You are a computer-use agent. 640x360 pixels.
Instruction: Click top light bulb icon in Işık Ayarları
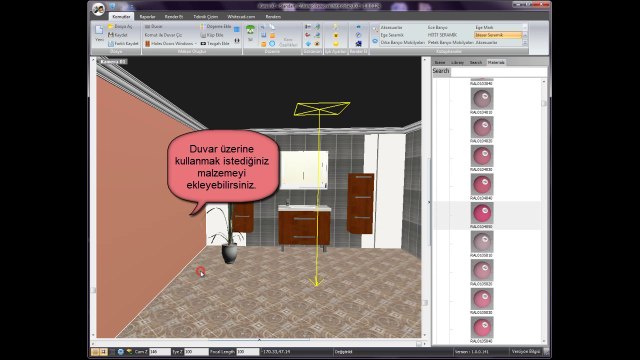pyautogui.click(x=336, y=27)
